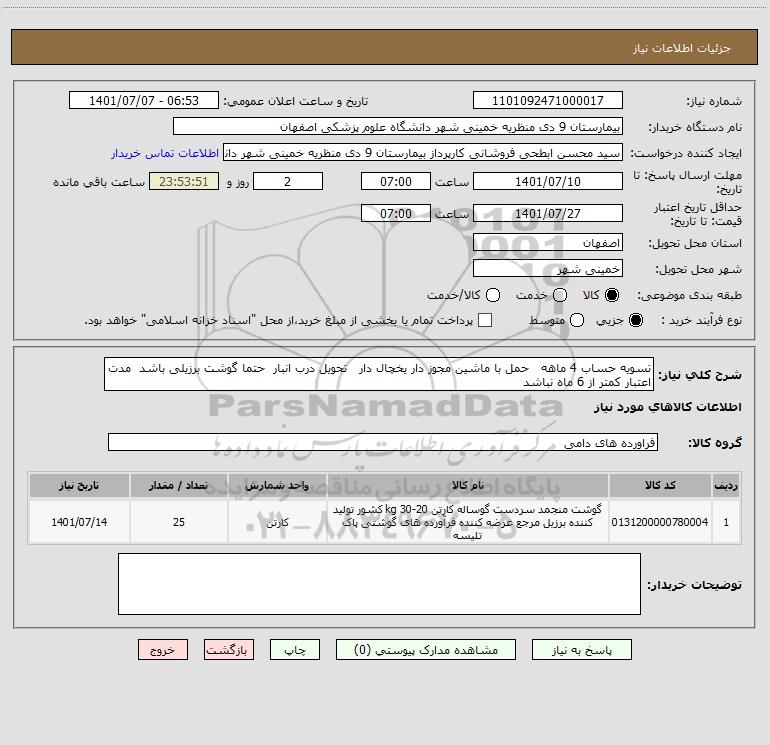Screen dimensions: 770x745
Task: Select the کالا radio button
Action: (x=612, y=295)
